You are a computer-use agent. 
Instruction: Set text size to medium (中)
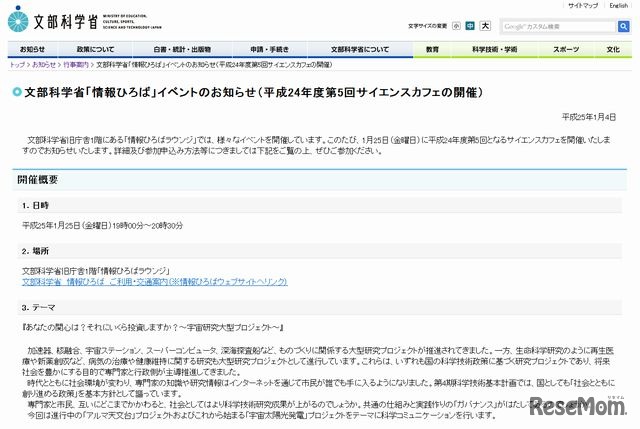470,26
